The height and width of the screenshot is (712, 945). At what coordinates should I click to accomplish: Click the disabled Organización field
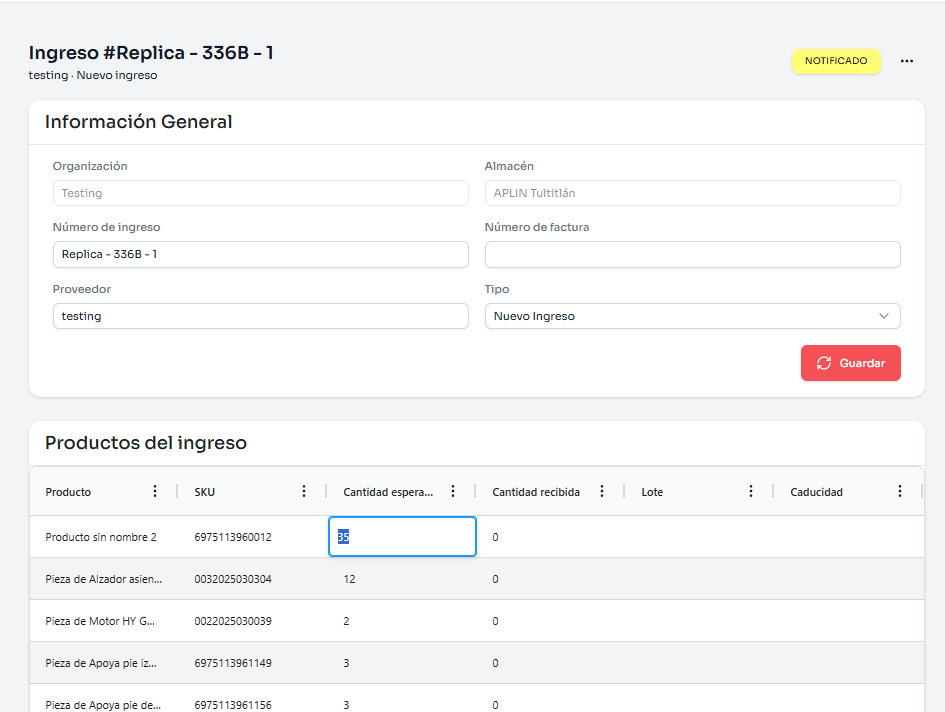(x=260, y=193)
